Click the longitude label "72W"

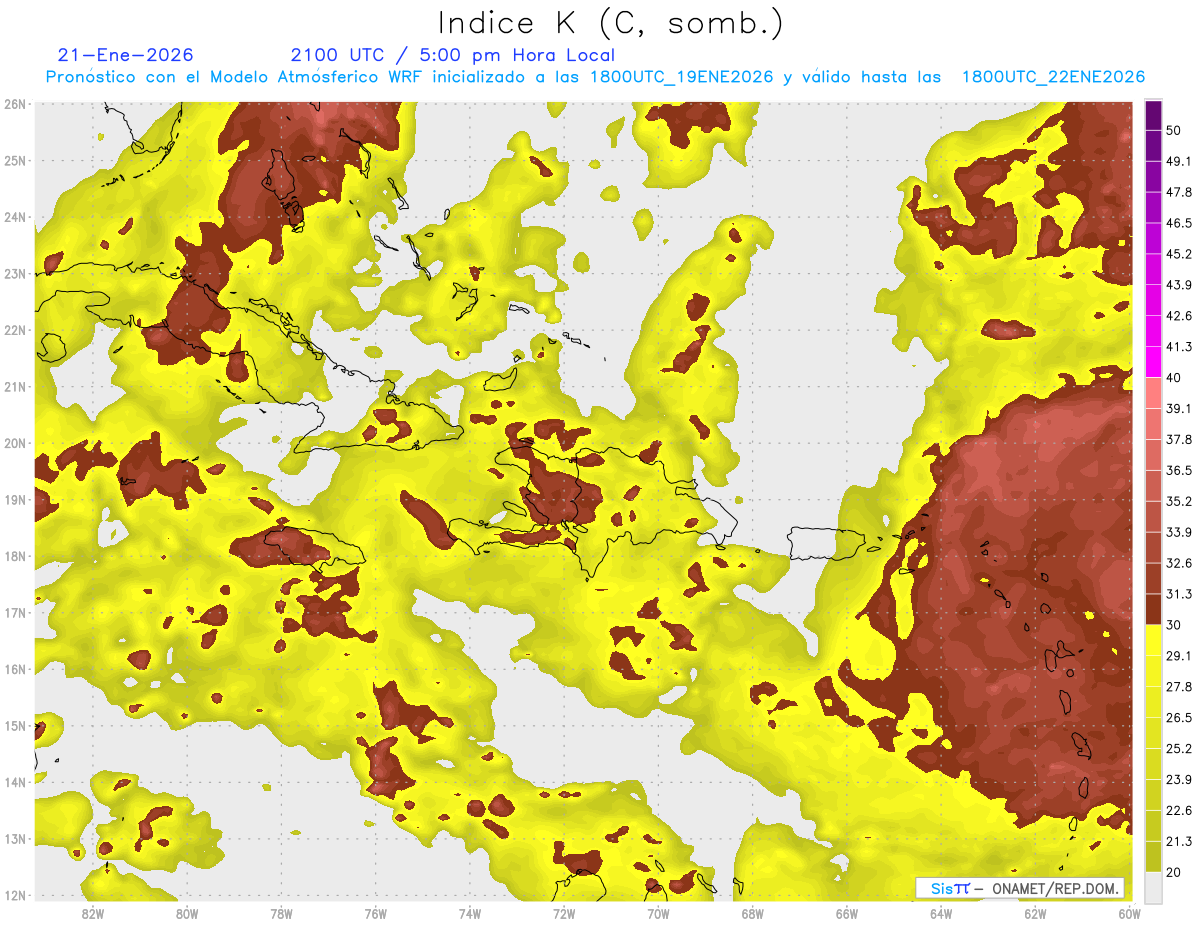[564, 913]
